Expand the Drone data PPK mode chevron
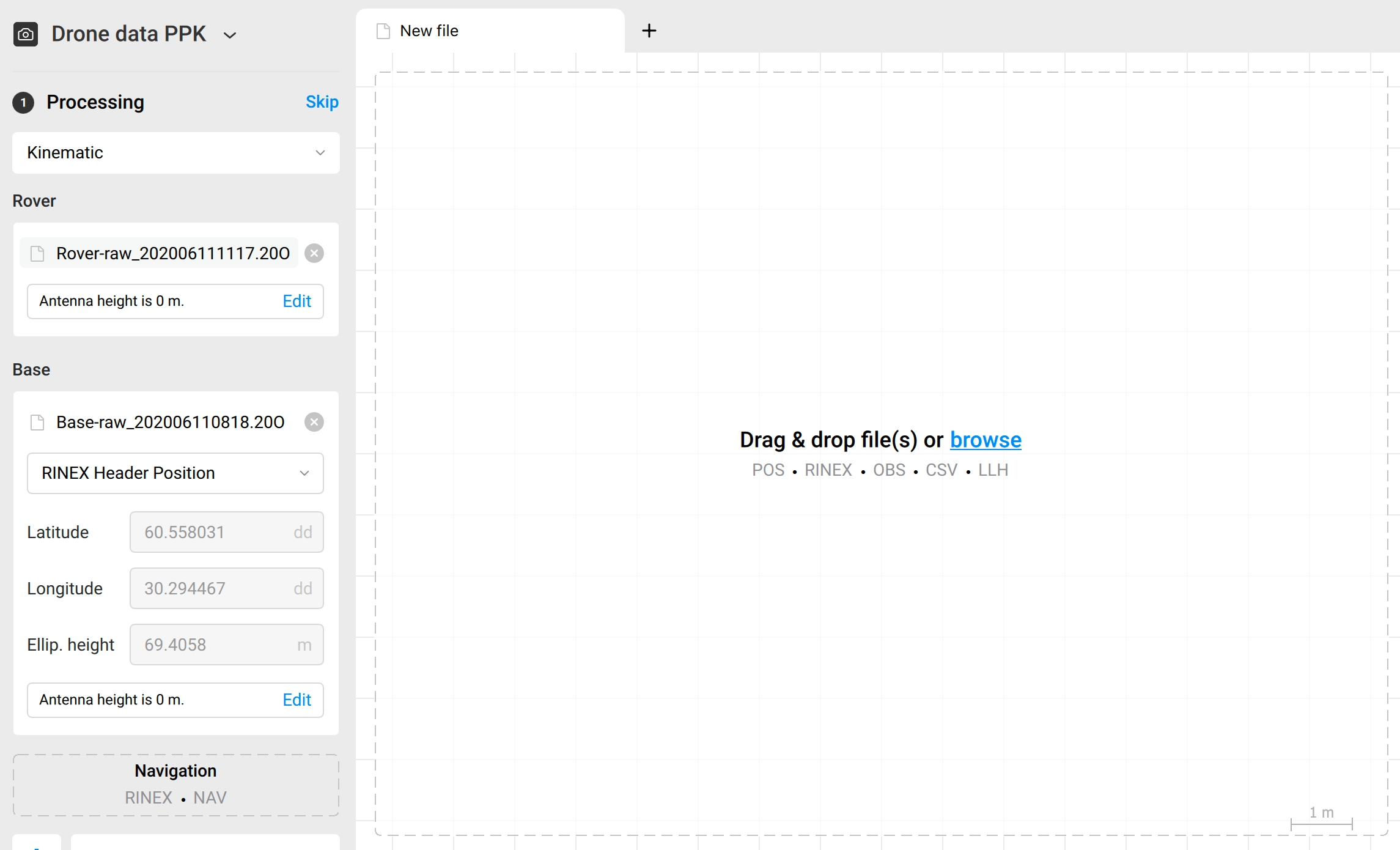Image resolution: width=1400 pixels, height=850 pixels. point(230,35)
